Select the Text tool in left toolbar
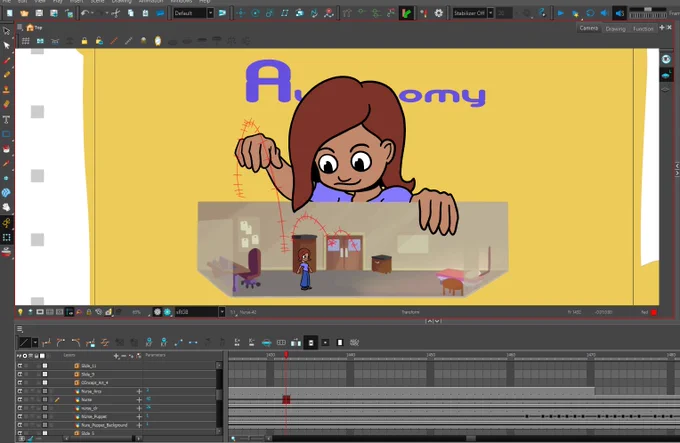 [x=7, y=119]
